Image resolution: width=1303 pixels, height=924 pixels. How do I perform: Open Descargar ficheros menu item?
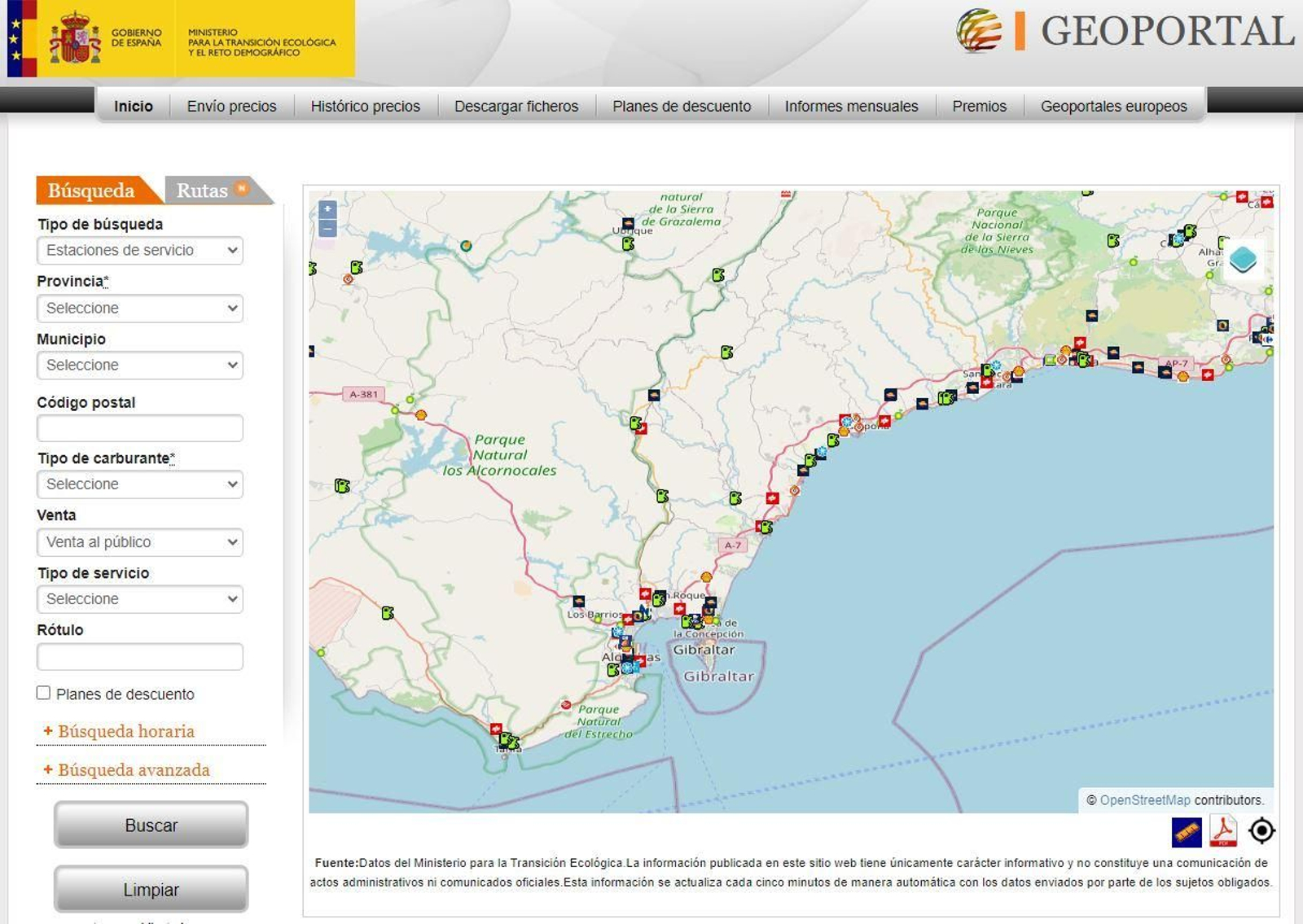click(516, 106)
